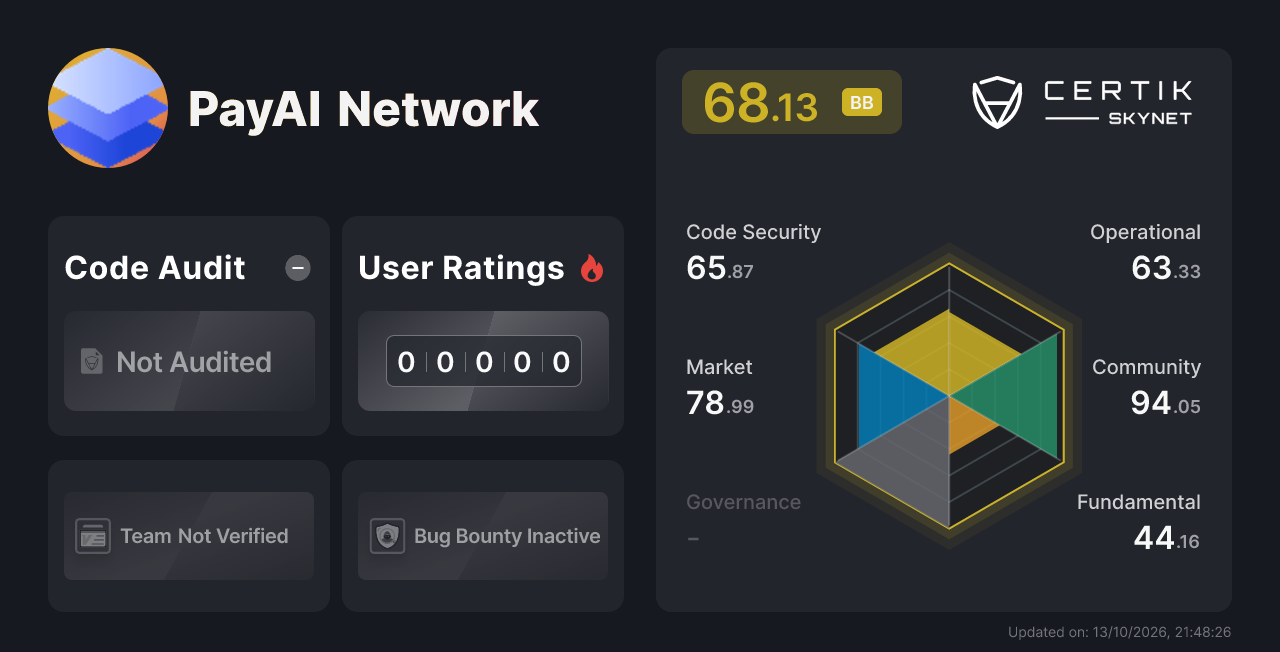Open the Team Not Verified panel

(x=189, y=536)
